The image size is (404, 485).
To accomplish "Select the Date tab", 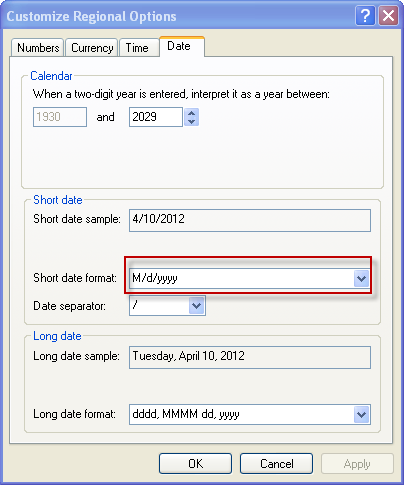I will click(x=182, y=46).
